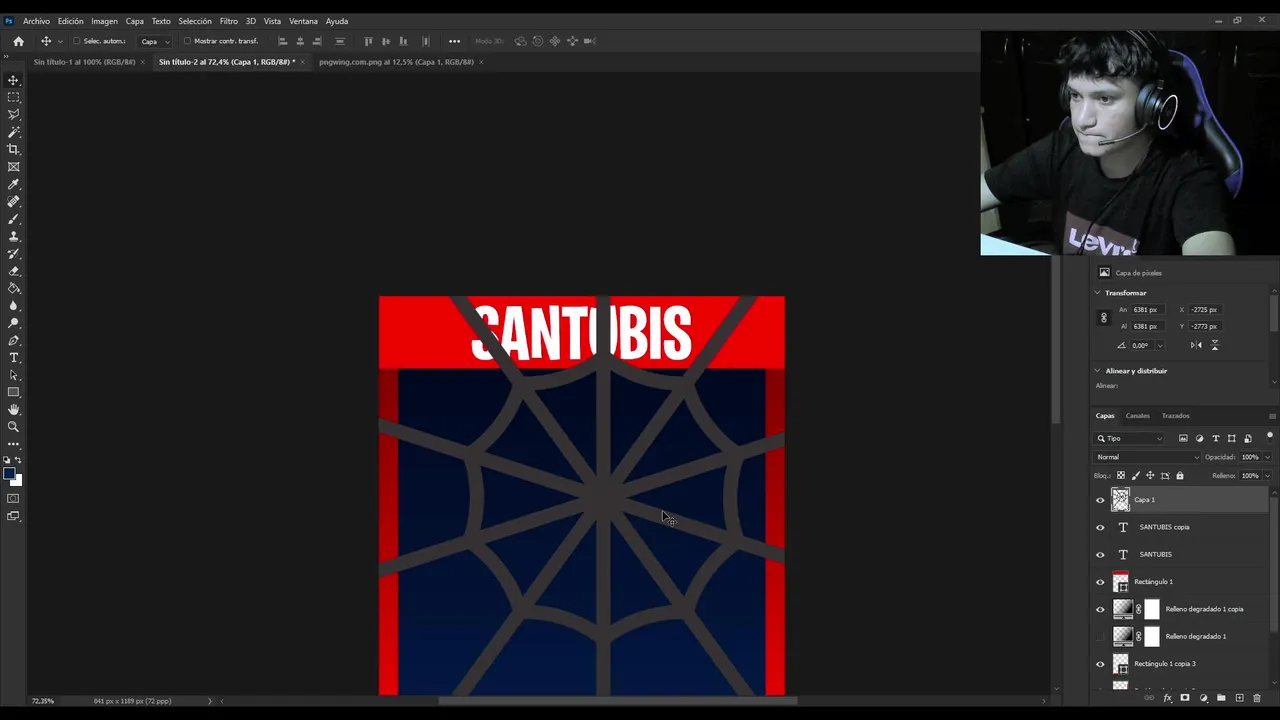Image resolution: width=1280 pixels, height=720 pixels.
Task: Hide the SANTUBIS copia layer
Action: coord(1100,527)
